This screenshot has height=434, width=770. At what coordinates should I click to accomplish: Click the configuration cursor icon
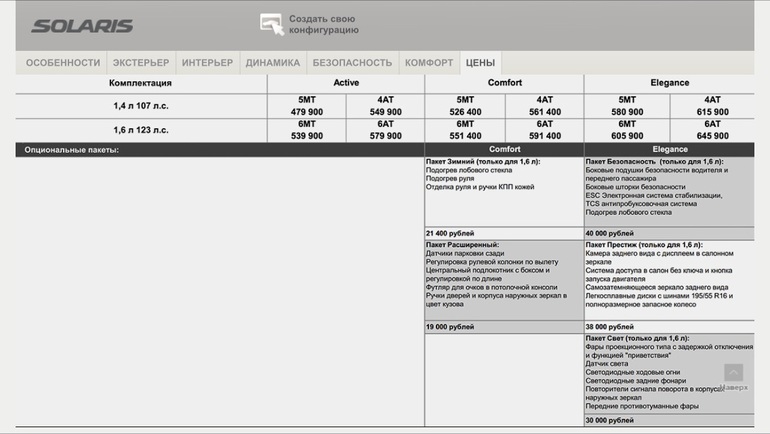tap(271, 25)
